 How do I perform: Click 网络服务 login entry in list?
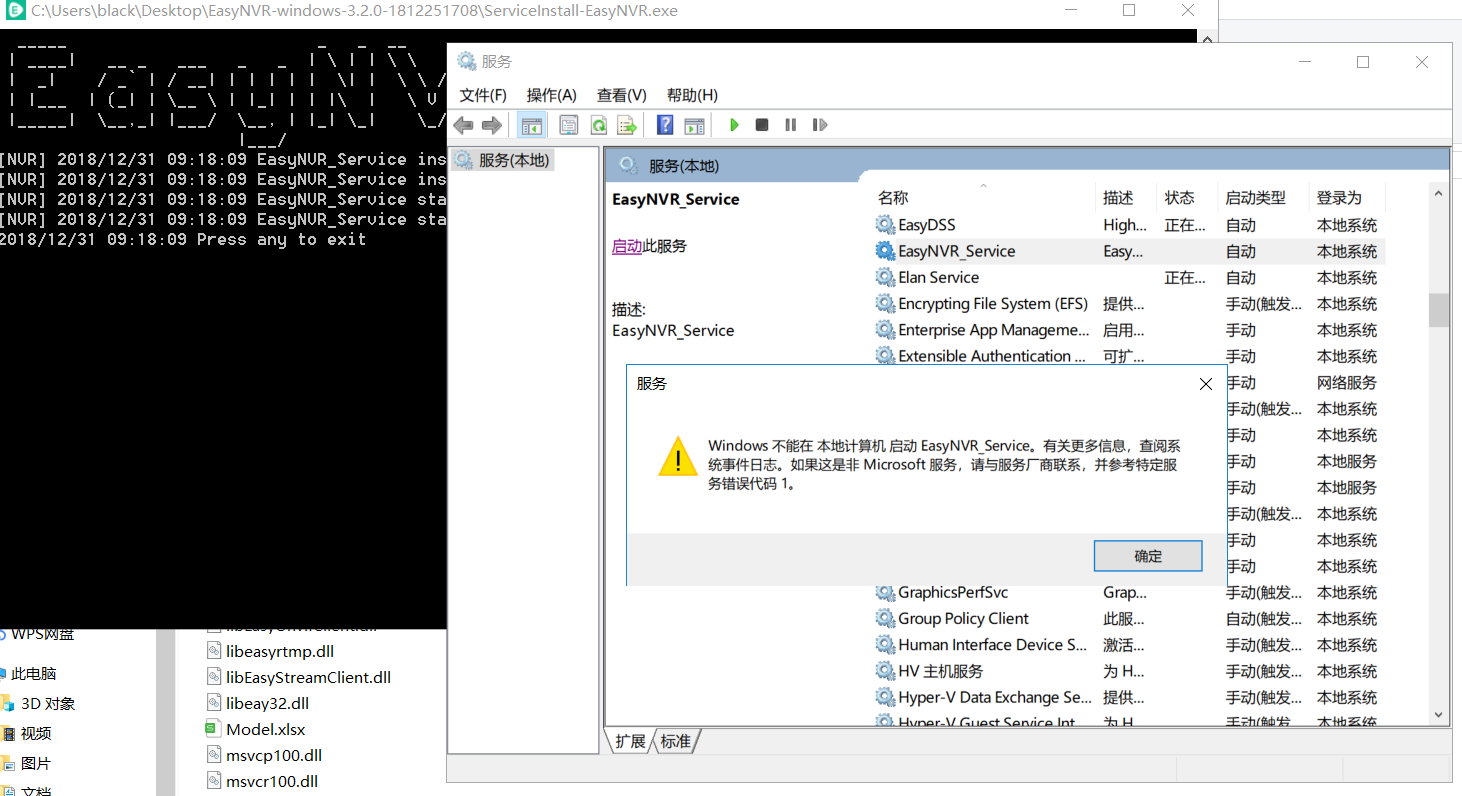(x=1347, y=382)
